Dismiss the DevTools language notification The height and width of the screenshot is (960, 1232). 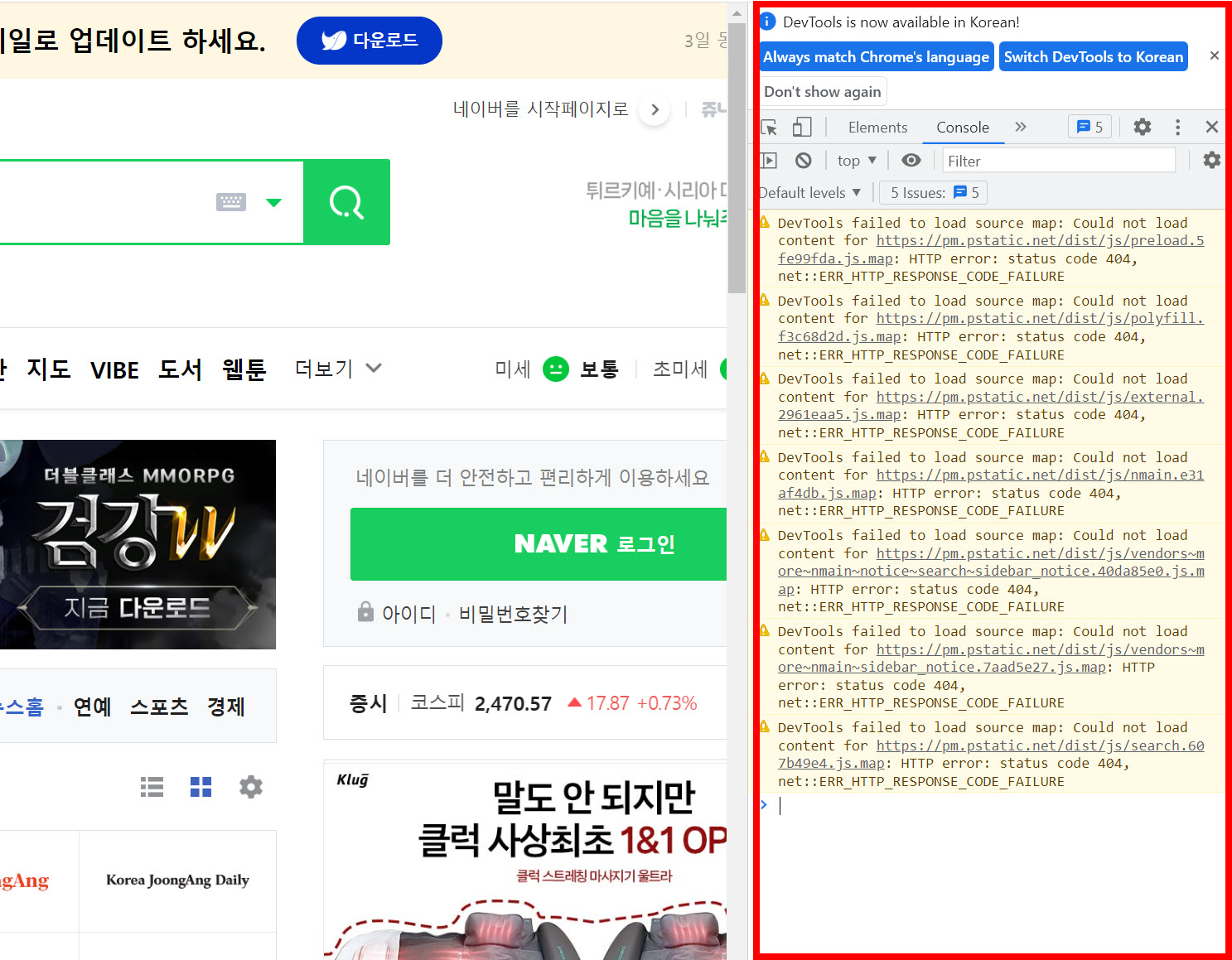[1214, 55]
